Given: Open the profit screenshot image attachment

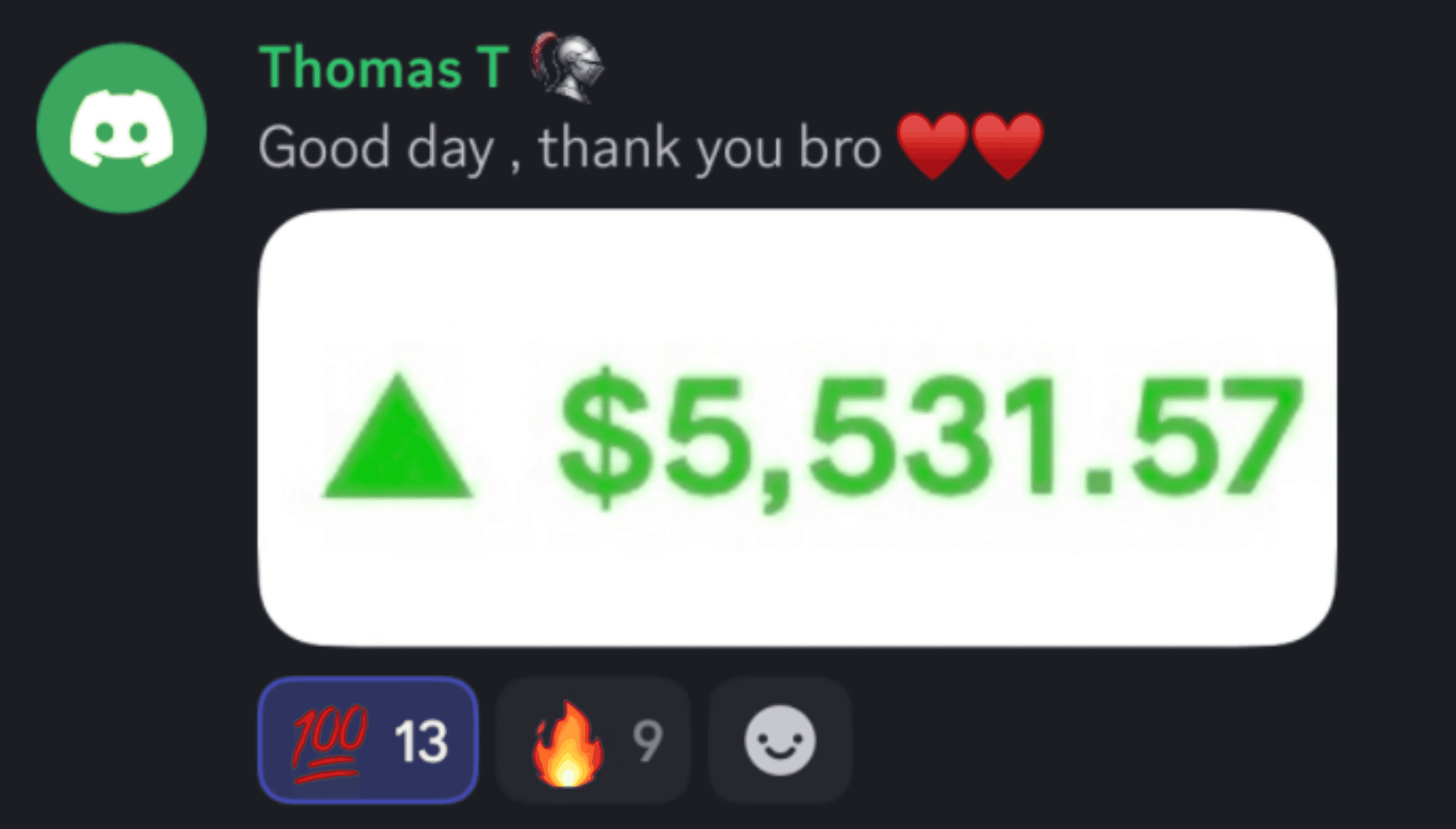Looking at the screenshot, I should point(797,428).
